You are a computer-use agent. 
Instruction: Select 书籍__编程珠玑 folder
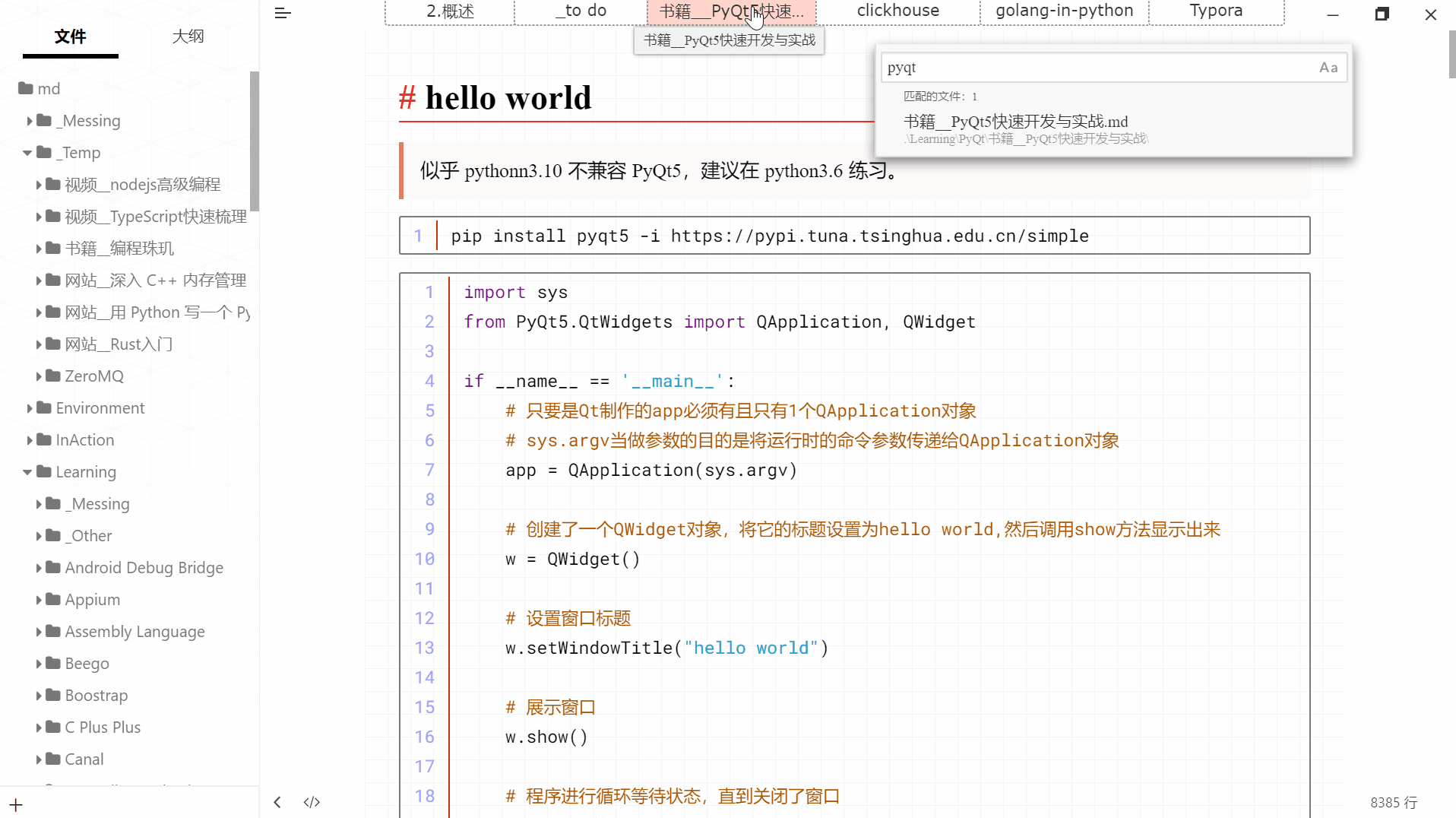(119, 249)
